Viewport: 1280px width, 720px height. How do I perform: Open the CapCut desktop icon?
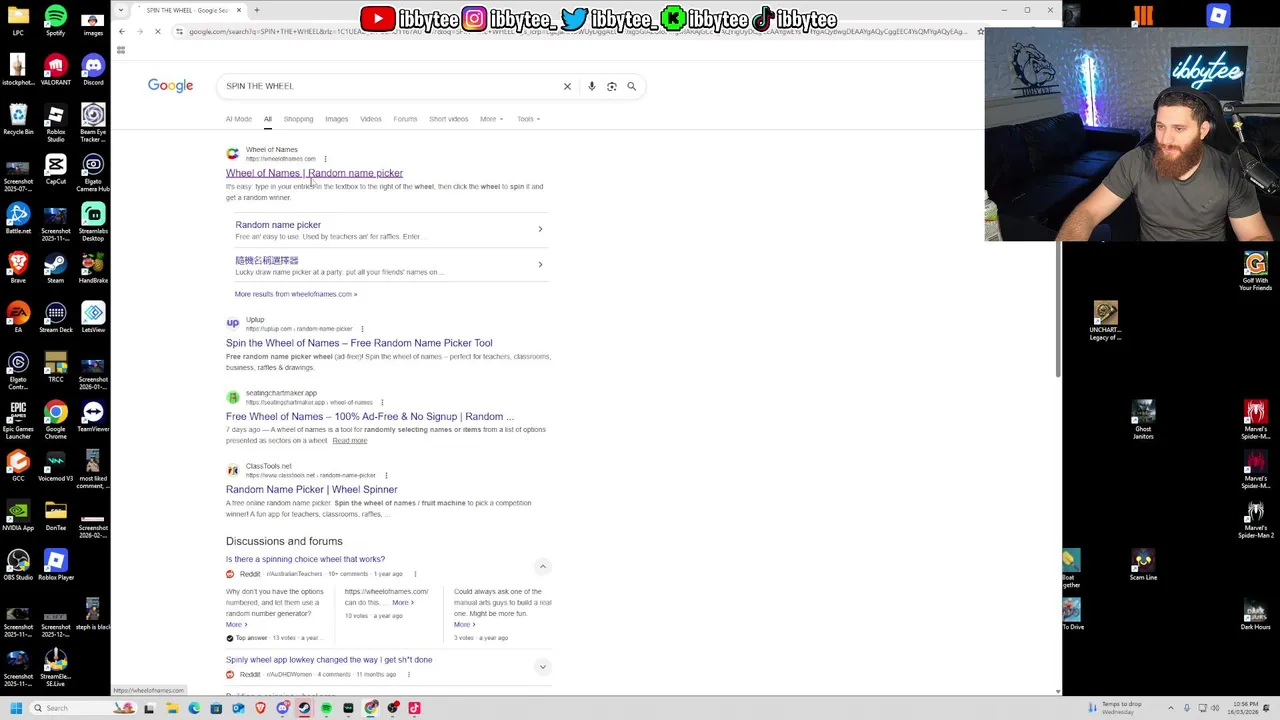click(x=56, y=168)
